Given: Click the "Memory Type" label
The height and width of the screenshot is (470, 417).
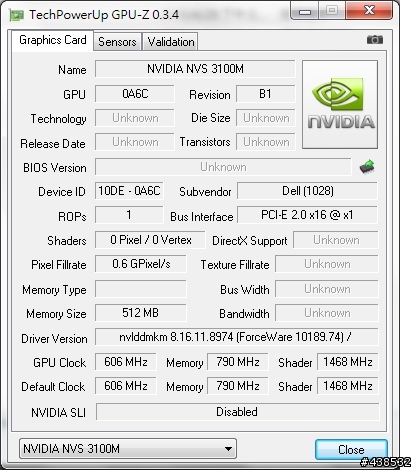Looking at the screenshot, I should click(x=54, y=290).
